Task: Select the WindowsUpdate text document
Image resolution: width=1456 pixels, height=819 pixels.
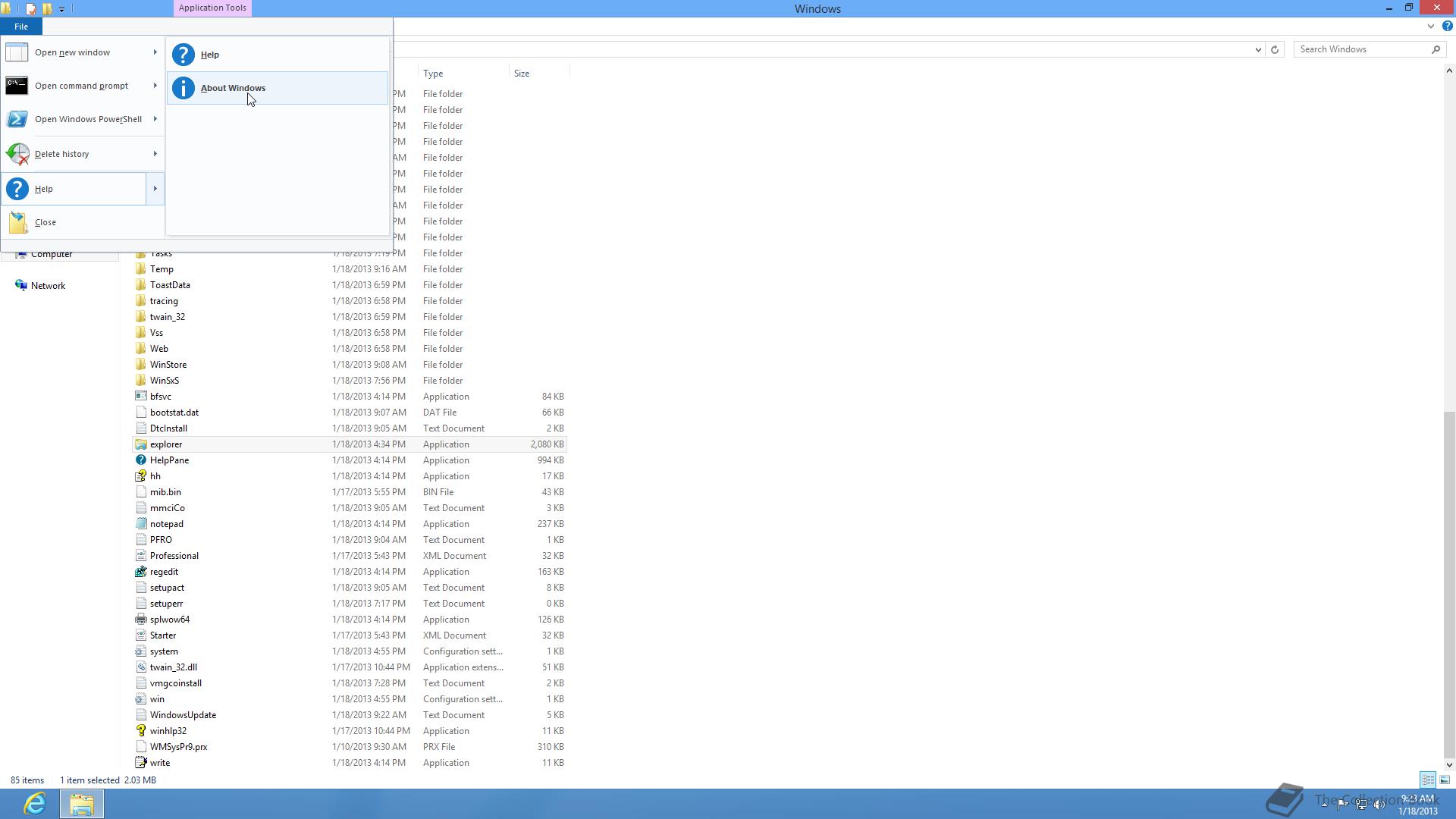Action: pyautogui.click(x=183, y=715)
